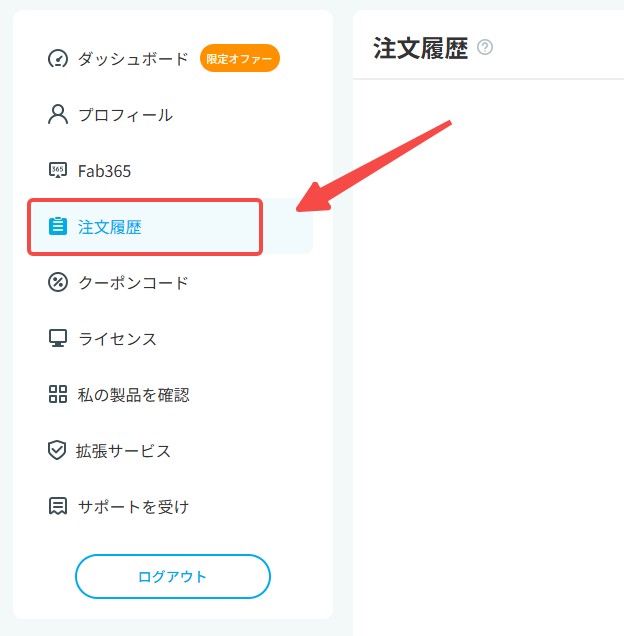This screenshot has height=636, width=624.
Task: Navigate to ライセンス page
Action: pyautogui.click(x=117, y=339)
